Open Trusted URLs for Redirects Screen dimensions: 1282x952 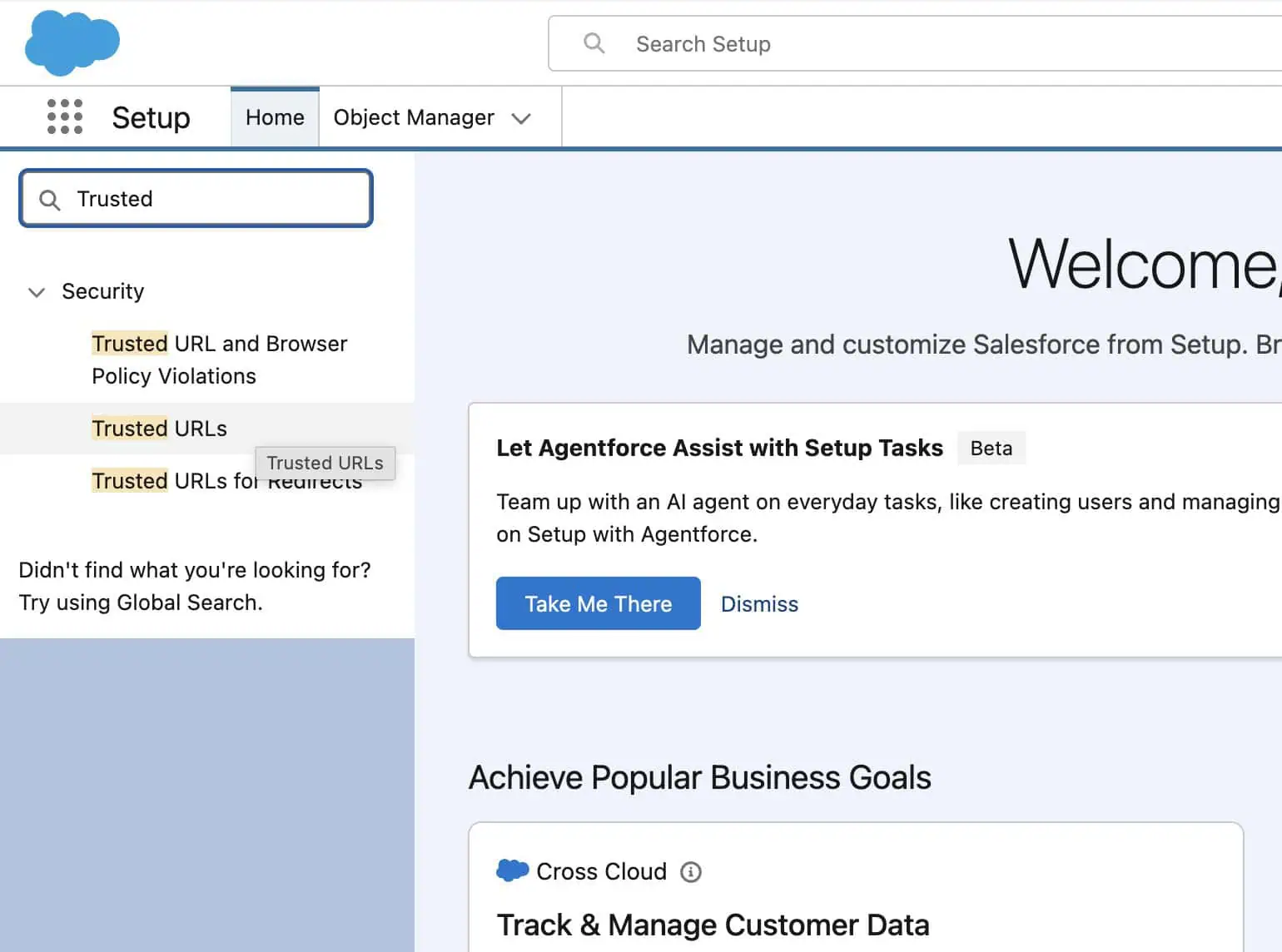tap(226, 481)
